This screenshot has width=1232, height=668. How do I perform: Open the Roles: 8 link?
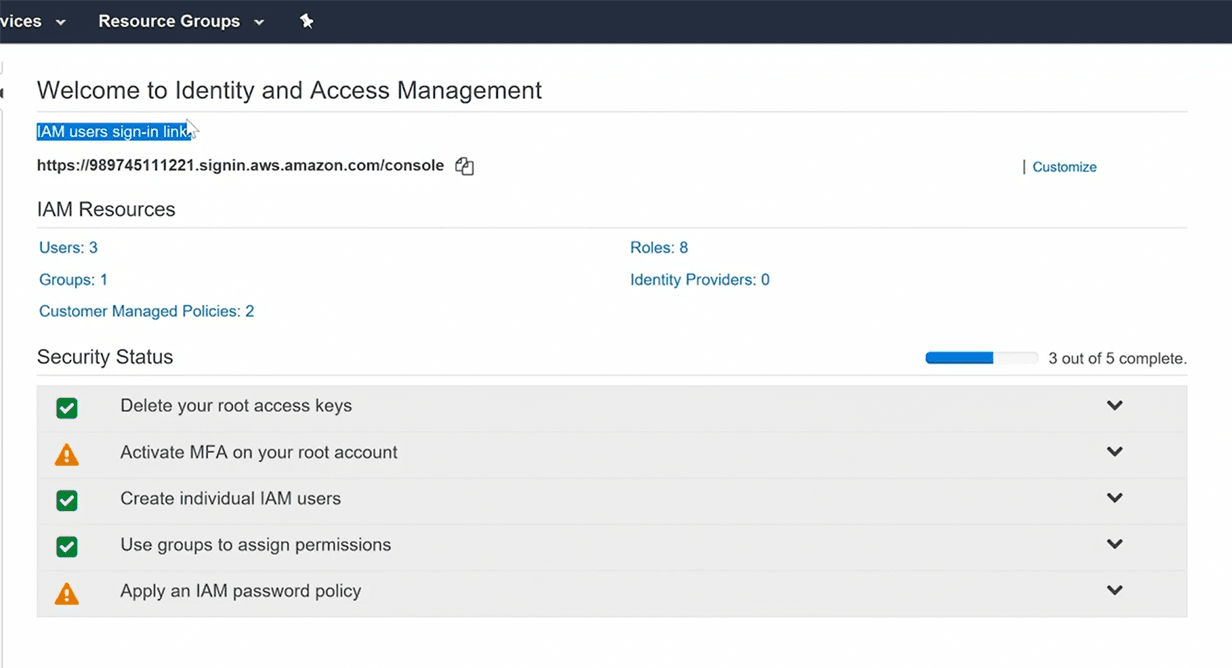pyautogui.click(x=659, y=248)
